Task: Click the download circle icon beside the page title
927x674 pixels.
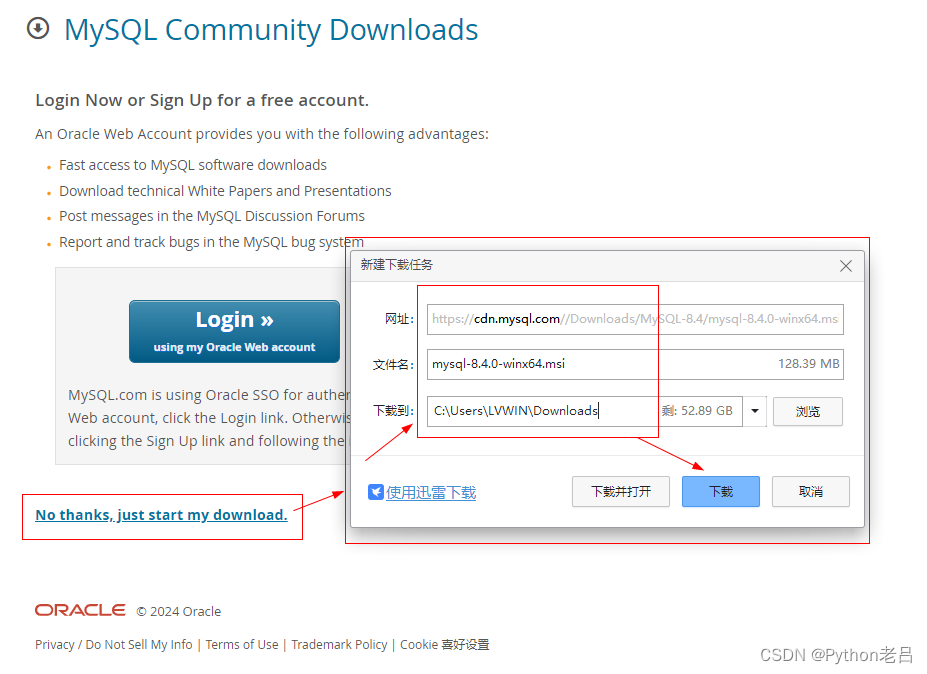Action: (x=38, y=28)
